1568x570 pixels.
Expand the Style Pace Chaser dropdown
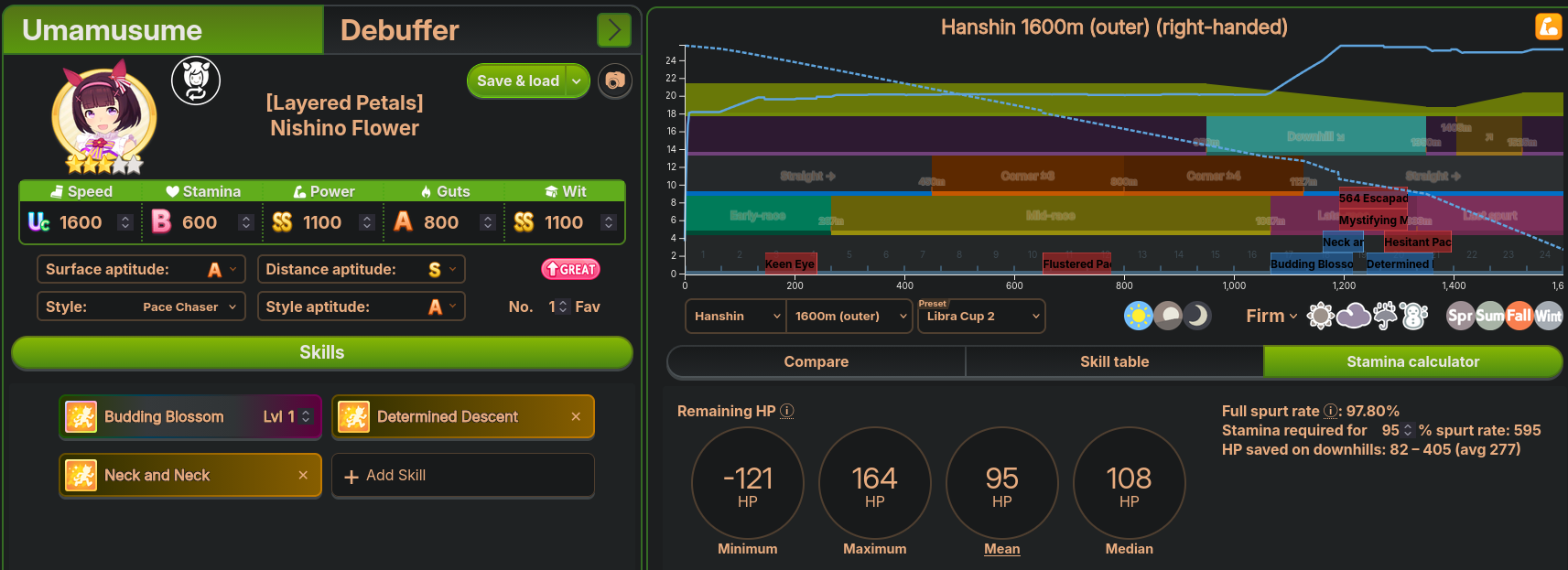pos(141,307)
